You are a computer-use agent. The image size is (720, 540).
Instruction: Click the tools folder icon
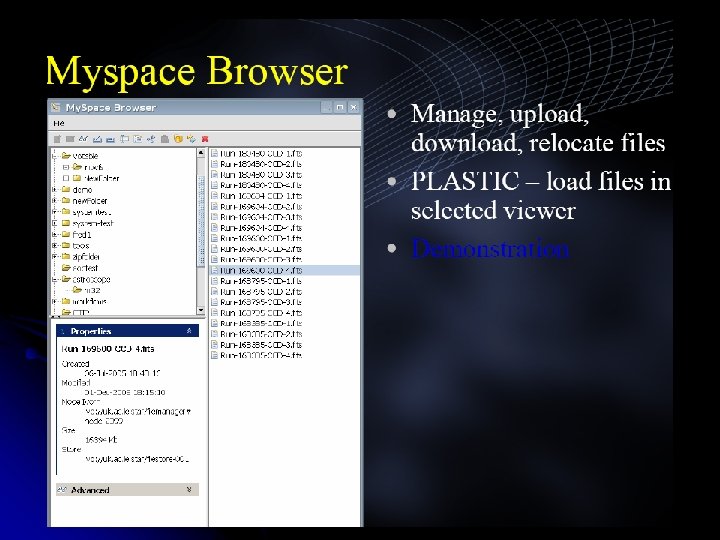[x=66, y=245]
